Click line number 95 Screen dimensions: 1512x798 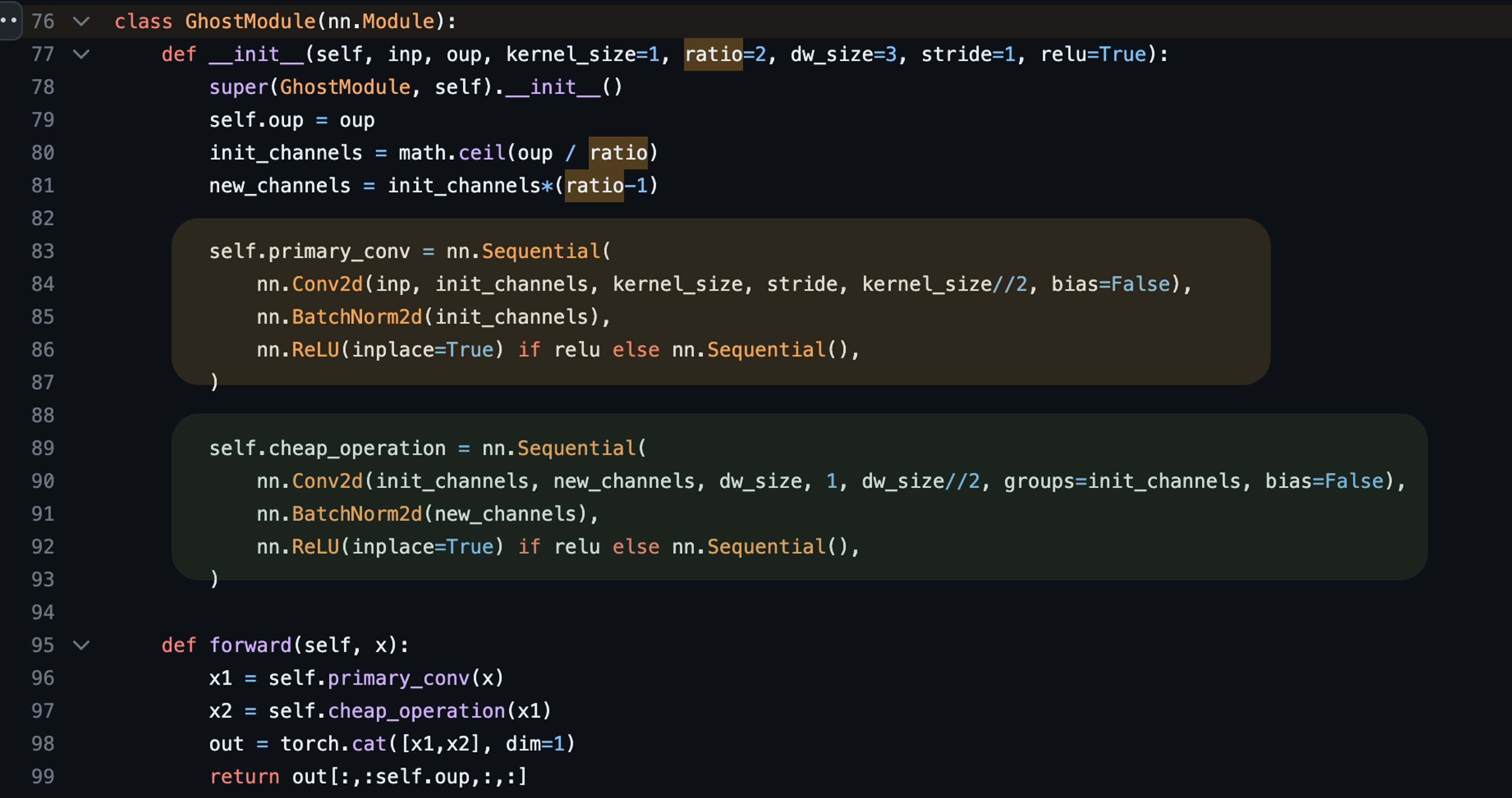click(43, 645)
